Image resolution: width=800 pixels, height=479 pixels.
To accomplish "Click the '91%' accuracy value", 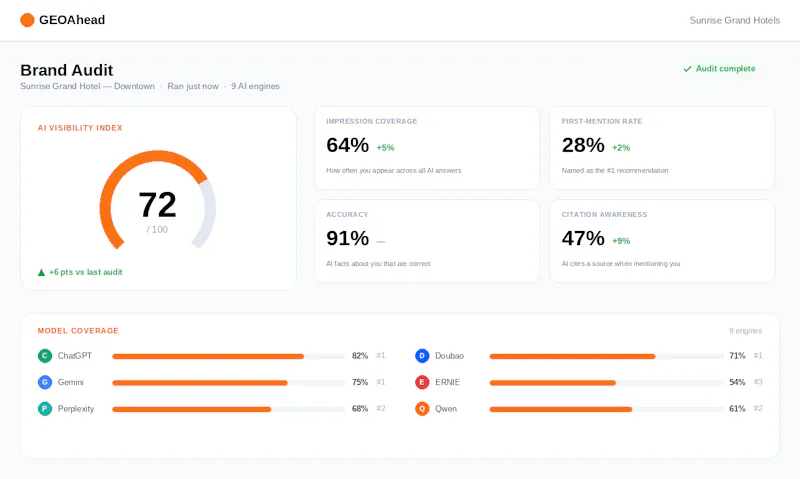I will point(347,238).
